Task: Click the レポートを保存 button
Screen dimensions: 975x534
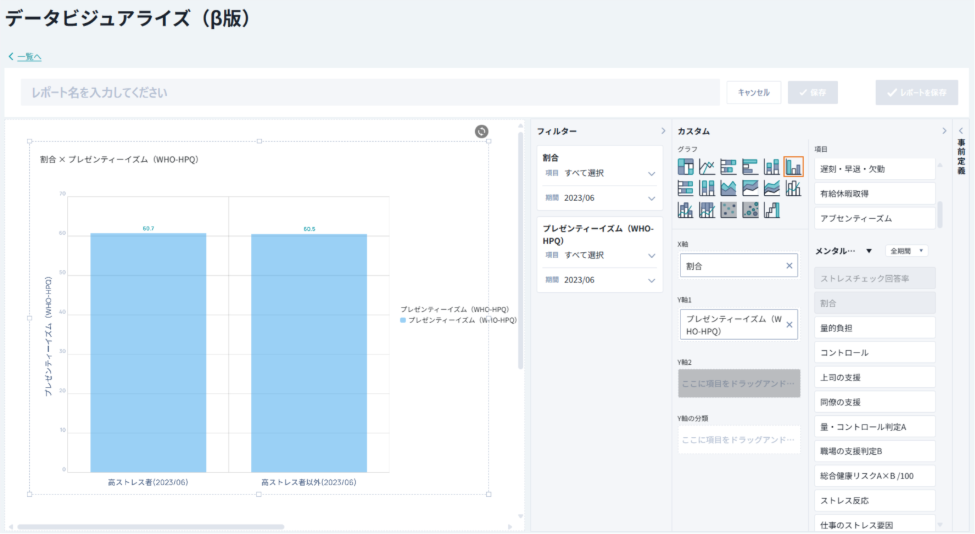Action: [x=917, y=93]
